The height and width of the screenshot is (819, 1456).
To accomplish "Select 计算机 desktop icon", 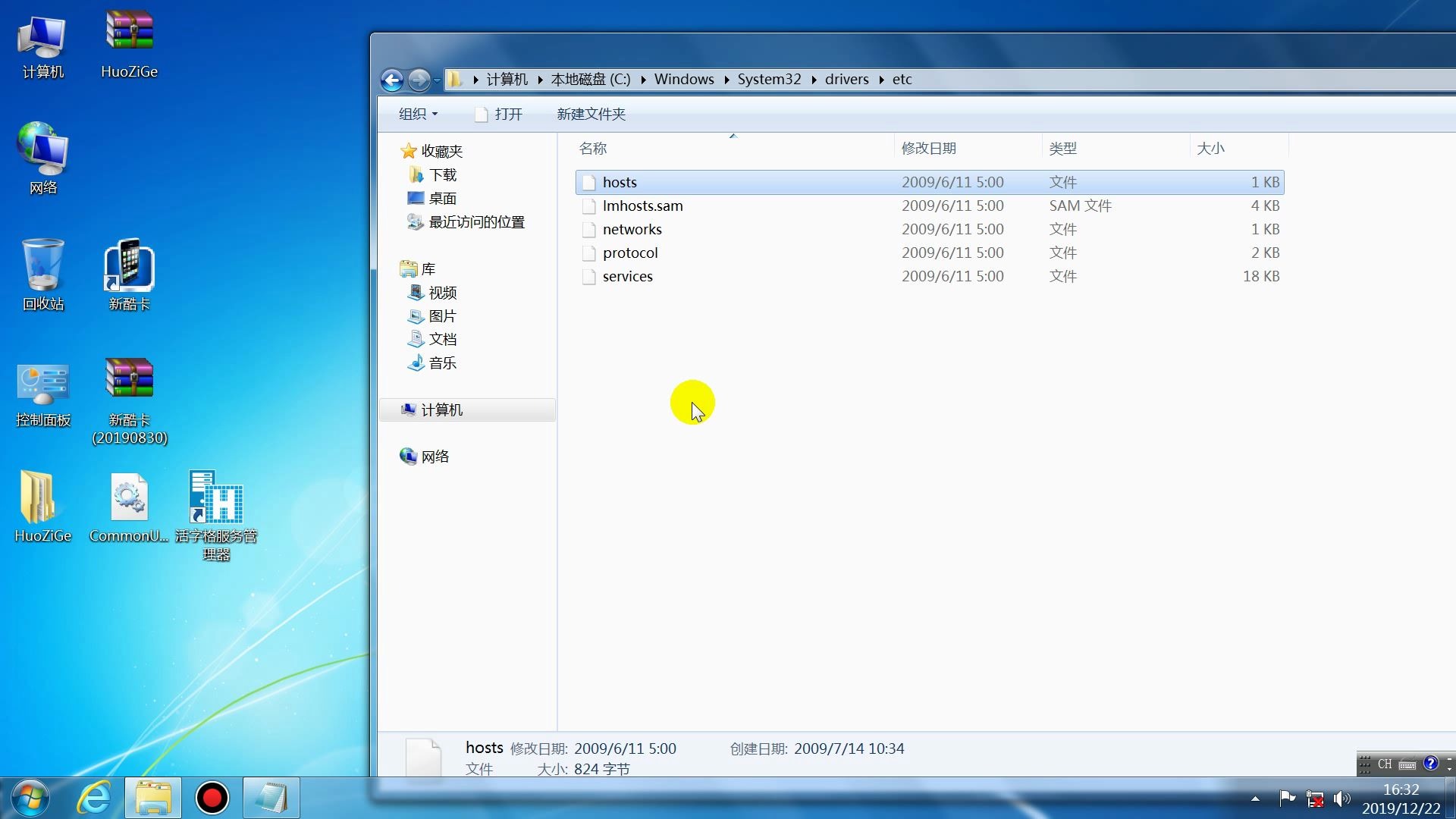I will tap(43, 47).
